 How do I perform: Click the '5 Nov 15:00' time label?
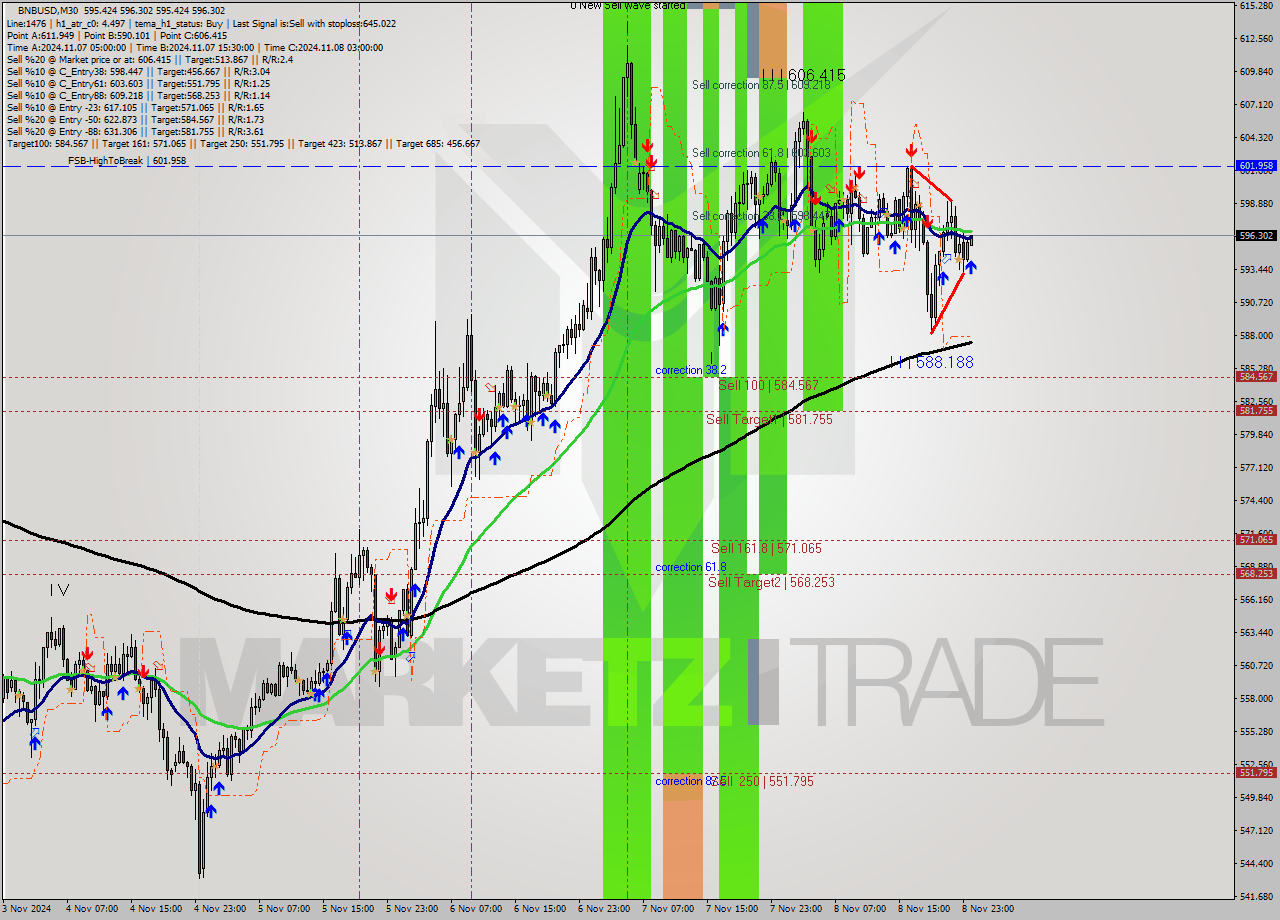(x=349, y=909)
